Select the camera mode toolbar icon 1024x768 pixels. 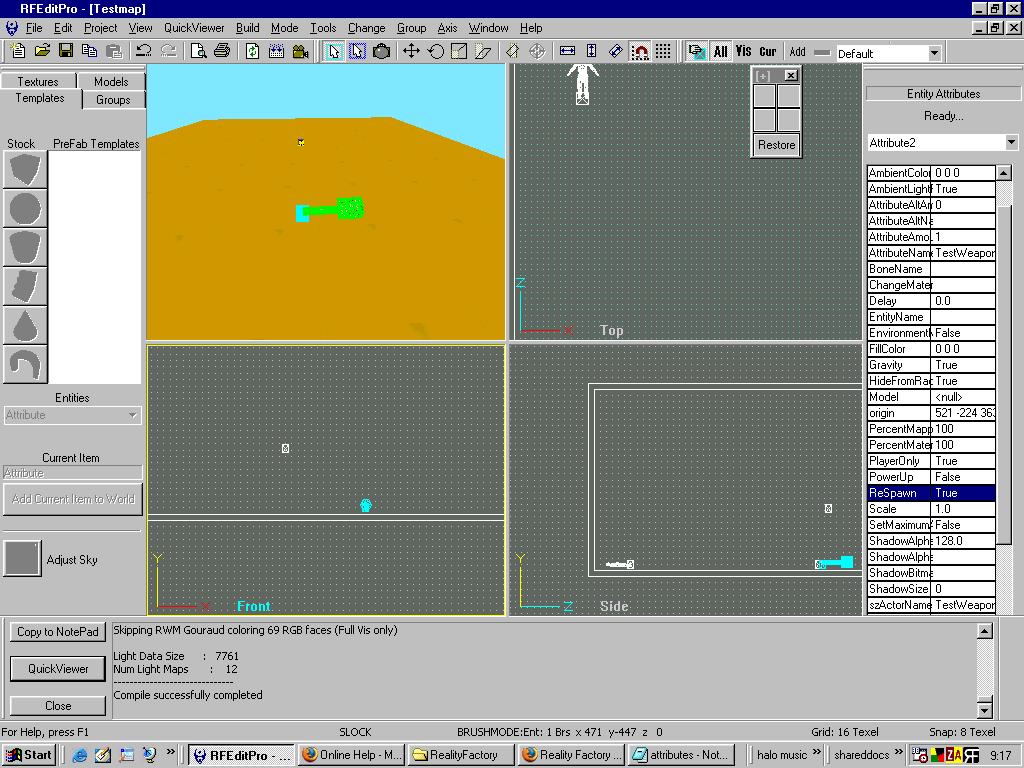381,51
